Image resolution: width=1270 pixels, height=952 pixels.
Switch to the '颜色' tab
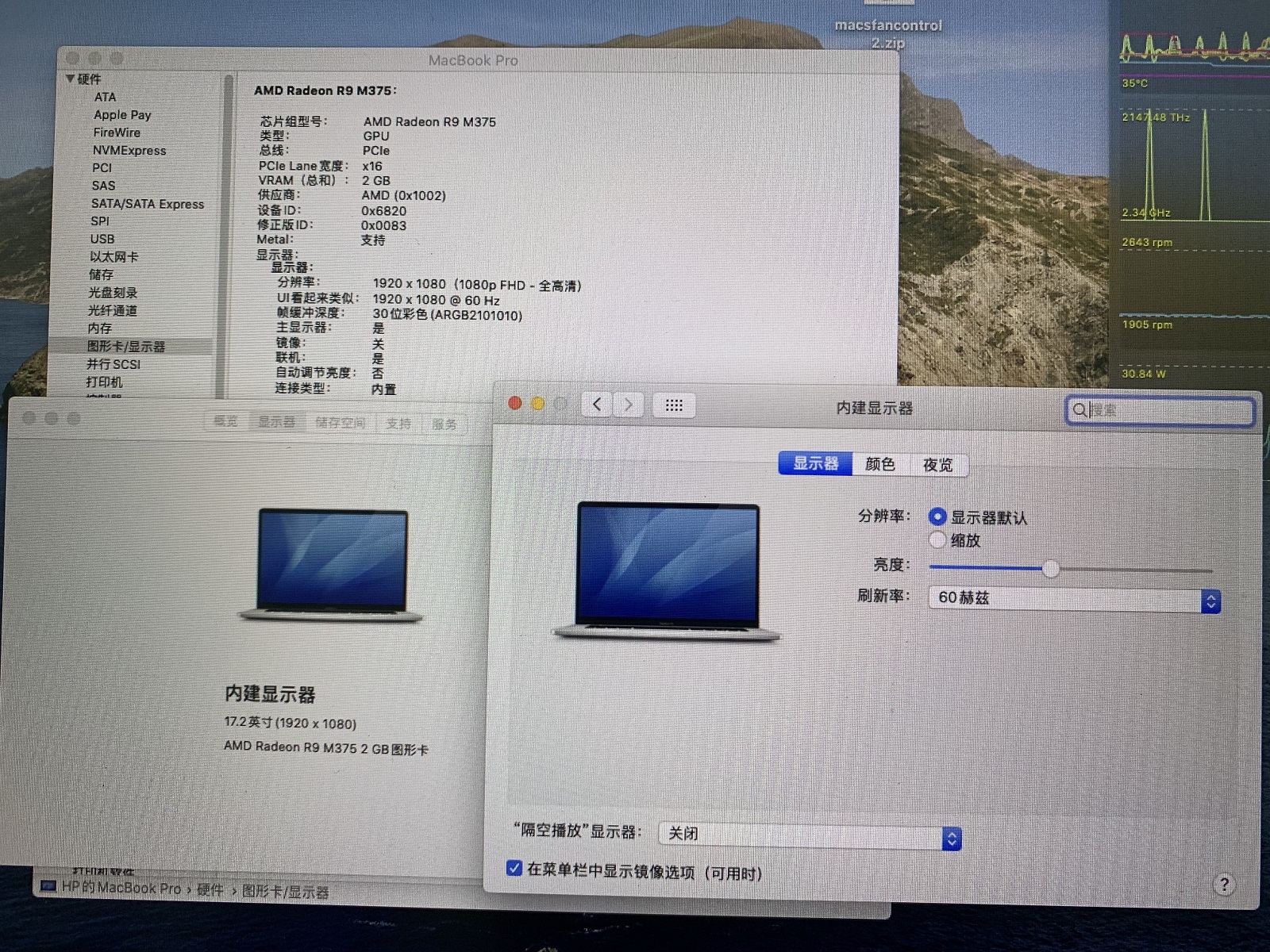880,464
